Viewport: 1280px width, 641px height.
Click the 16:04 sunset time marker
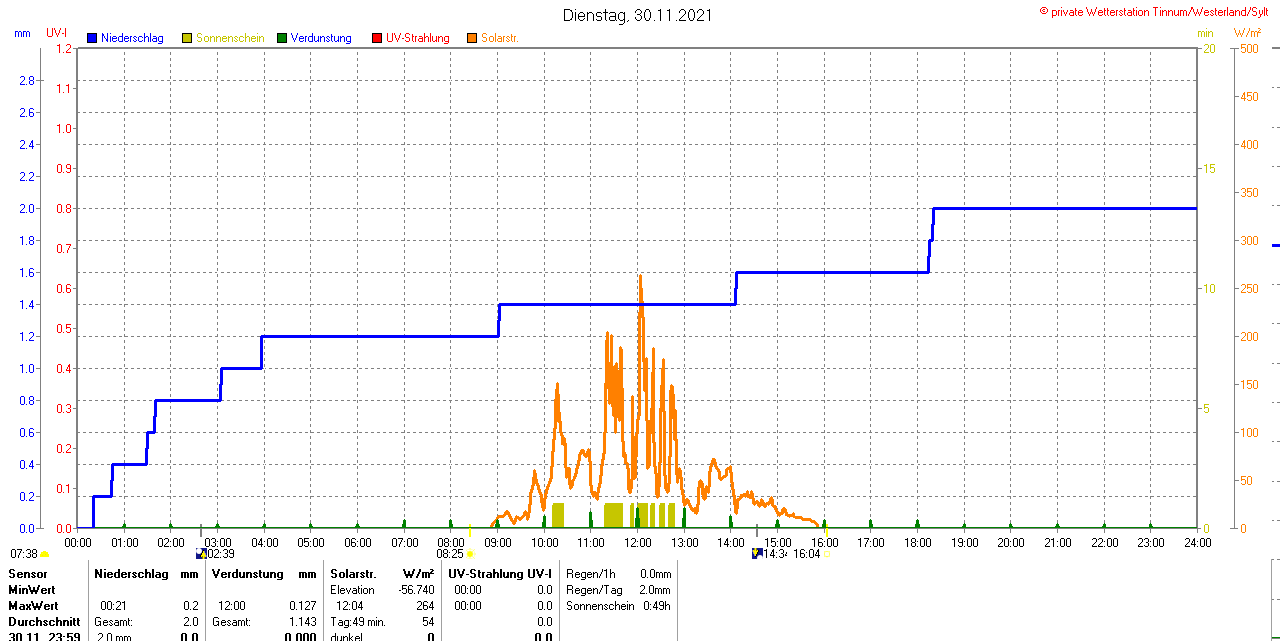point(806,553)
